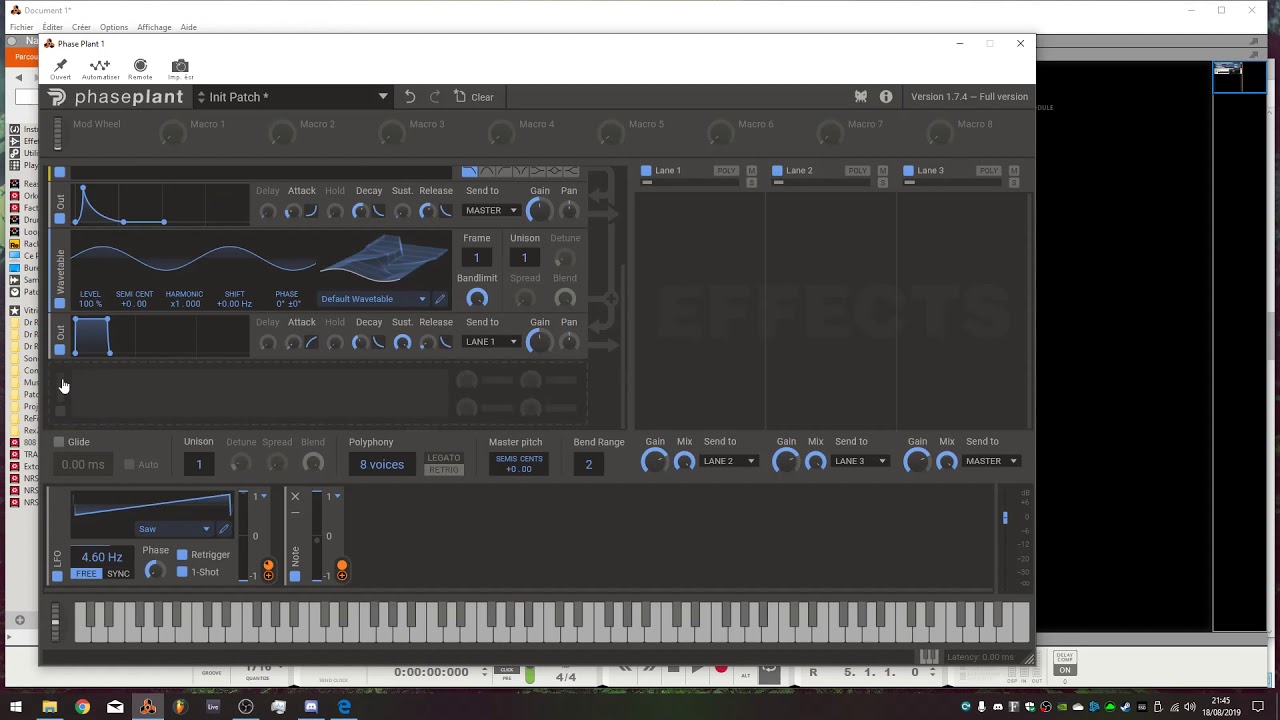Set LFO rate mode to SYNC
The width and height of the screenshot is (1280, 720).
pos(118,574)
